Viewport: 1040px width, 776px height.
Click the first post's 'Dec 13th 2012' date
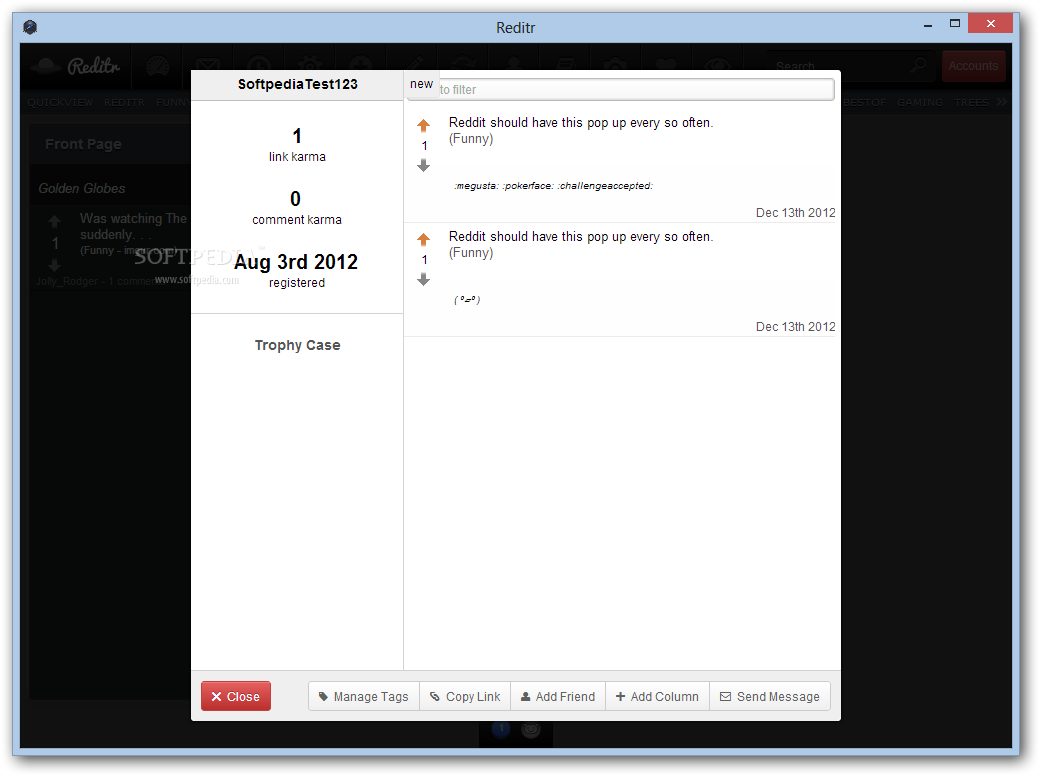[x=795, y=213]
